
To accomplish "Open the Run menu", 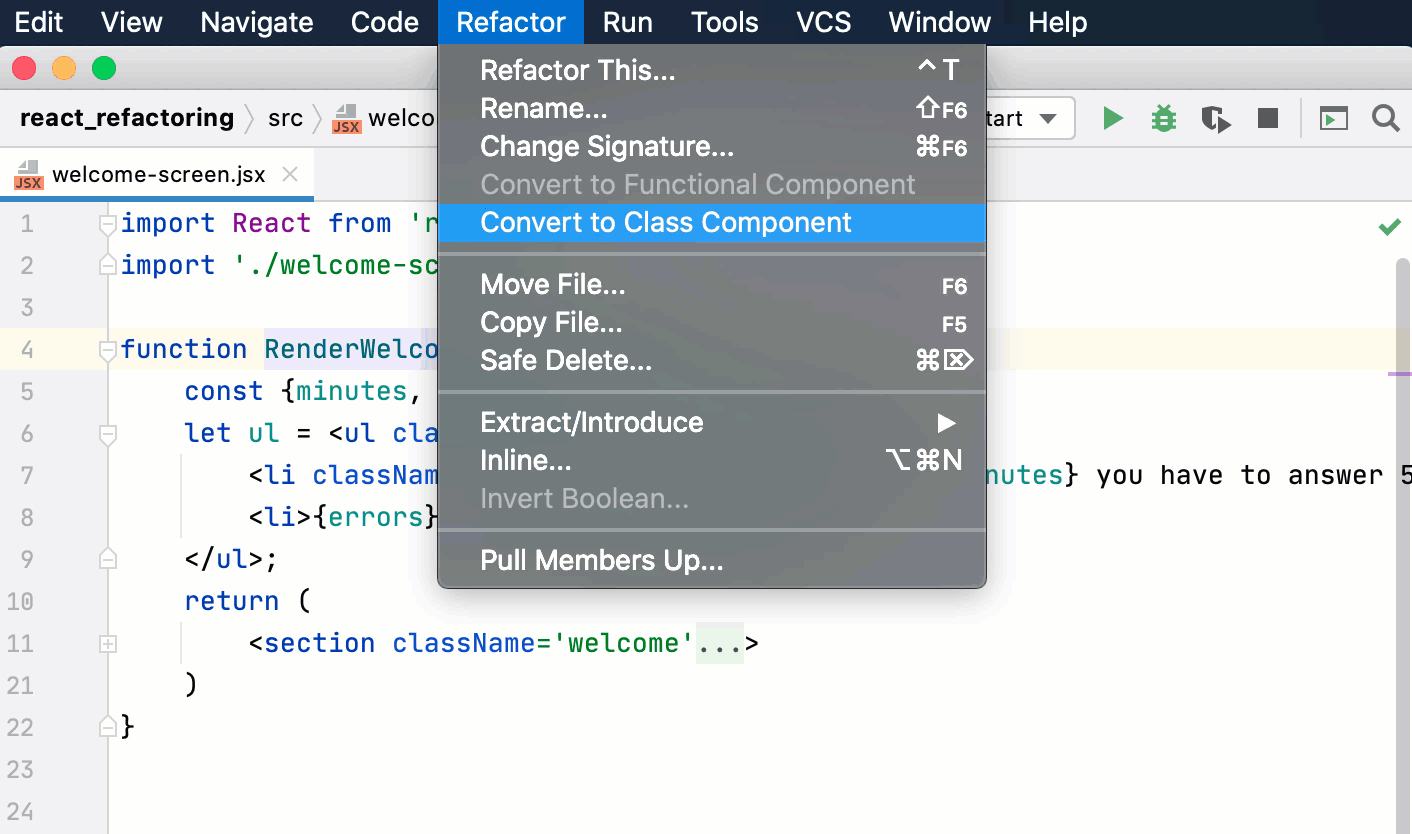I will click(627, 22).
